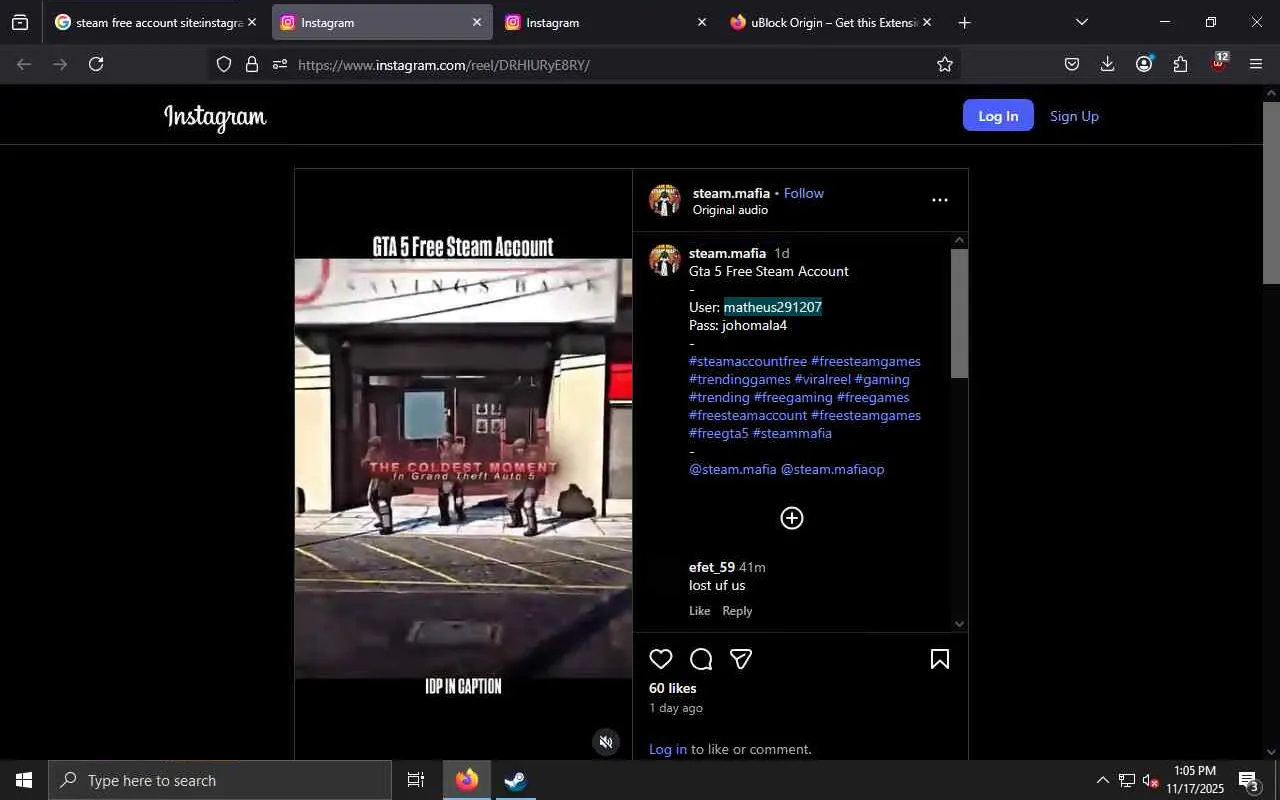1280x800 pixels.
Task: Open the taskbar clock and date
Action: [x=1195, y=780]
